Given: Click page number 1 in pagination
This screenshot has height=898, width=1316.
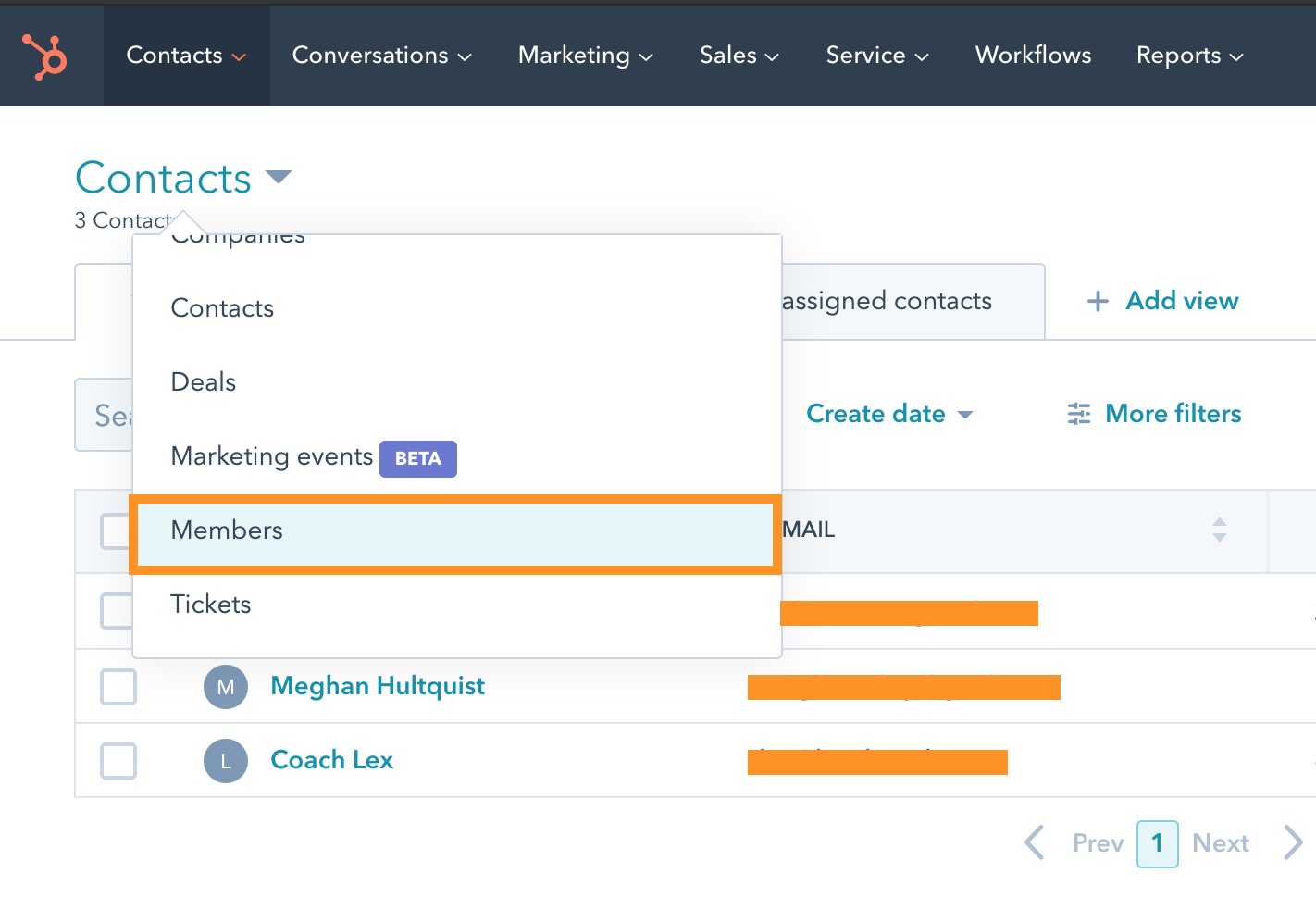Looking at the screenshot, I should 1157,843.
